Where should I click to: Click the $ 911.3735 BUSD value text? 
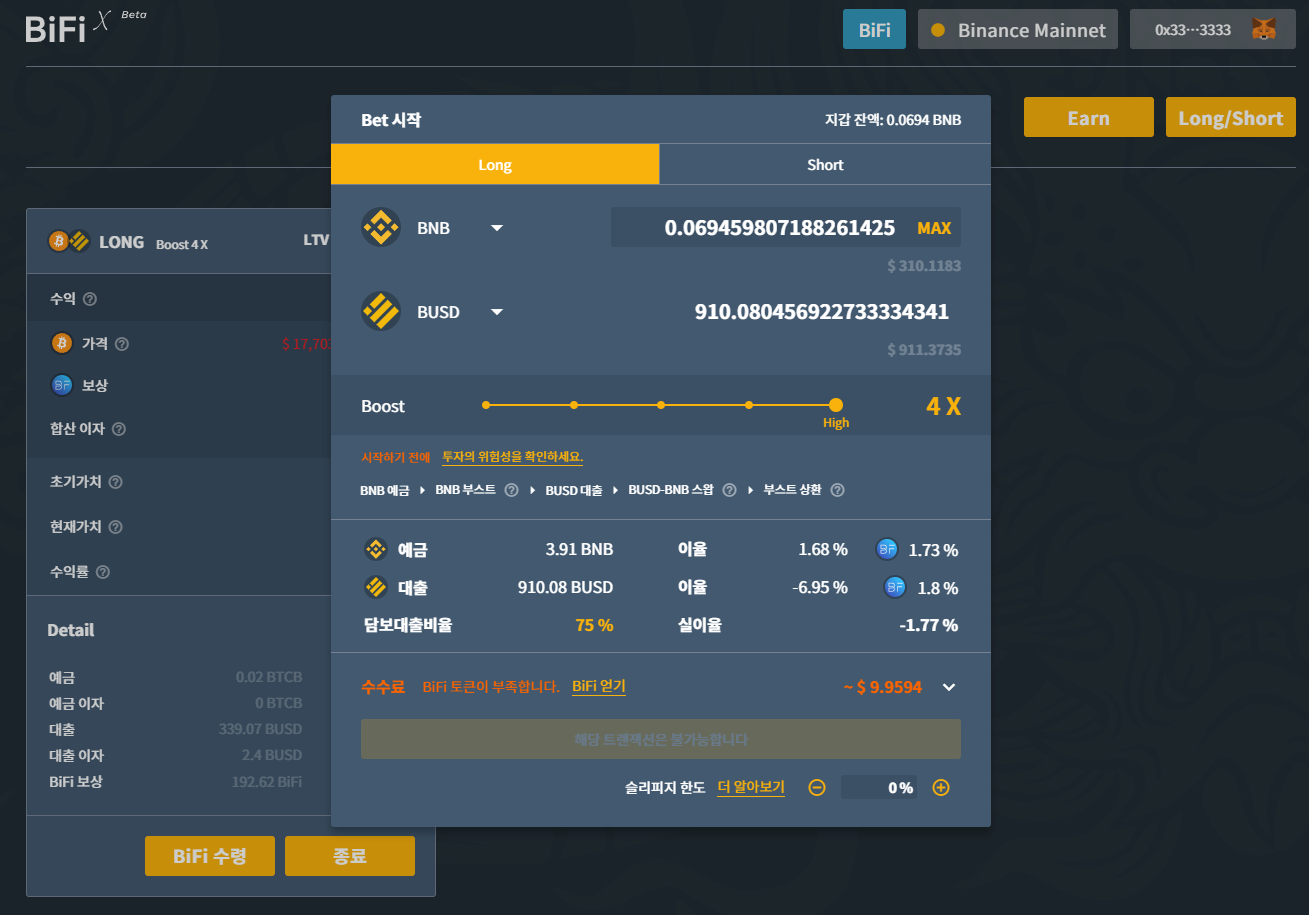(x=924, y=350)
